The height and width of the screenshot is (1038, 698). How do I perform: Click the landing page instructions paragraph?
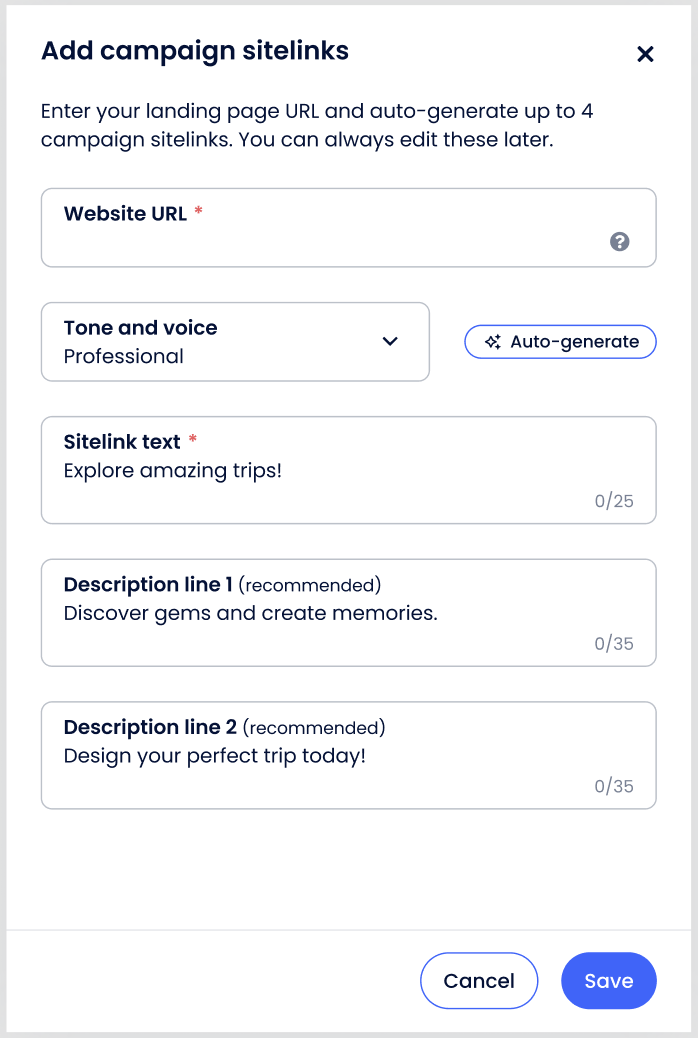tap(317, 125)
